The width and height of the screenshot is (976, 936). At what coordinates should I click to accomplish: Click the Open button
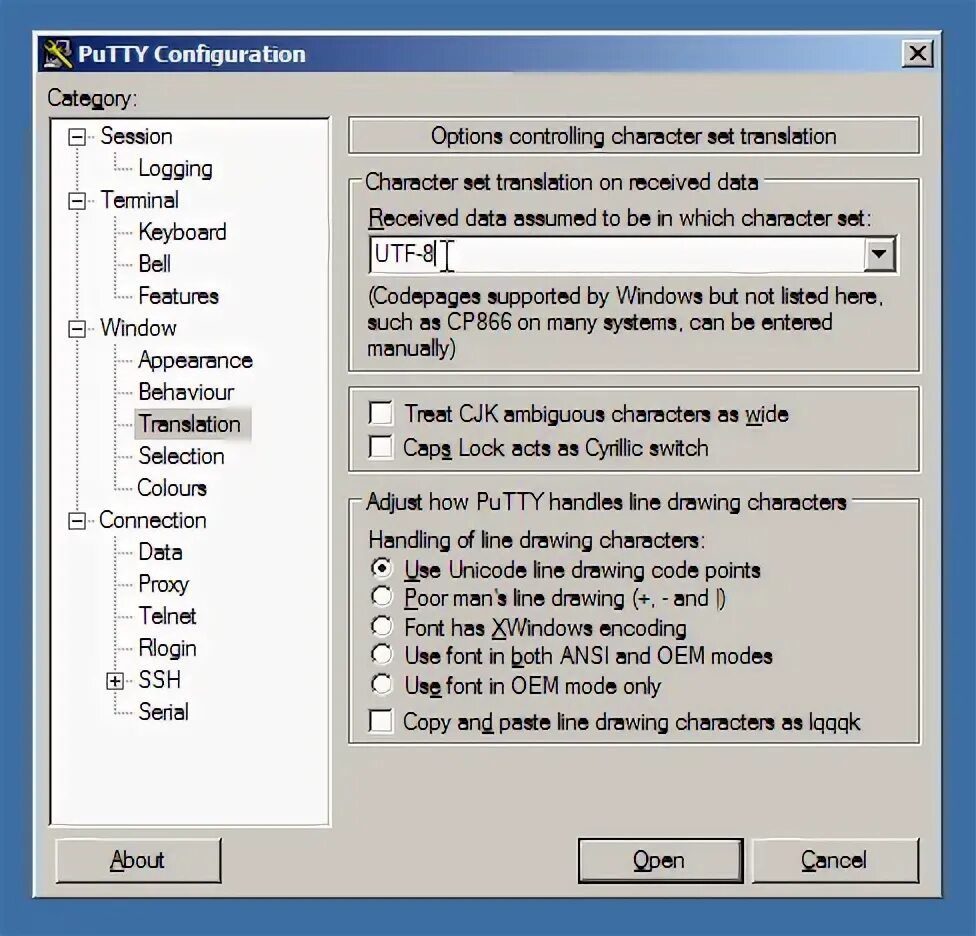coord(660,861)
